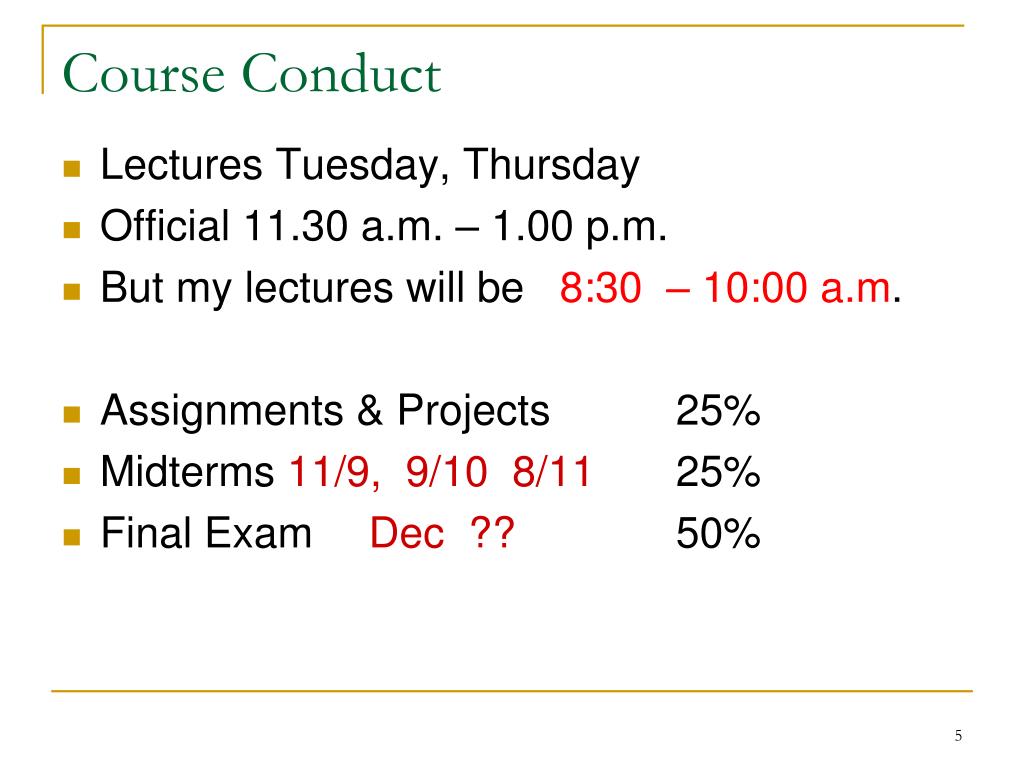Click the slide number 5

[x=958, y=736]
